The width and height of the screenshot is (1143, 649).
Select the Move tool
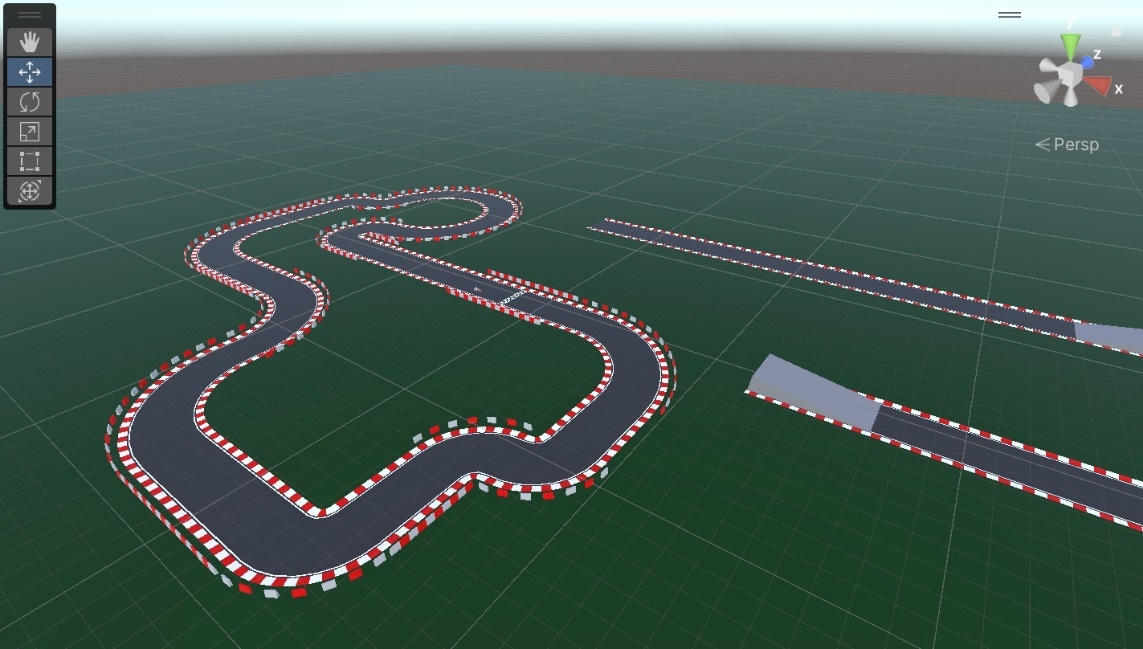pos(30,72)
